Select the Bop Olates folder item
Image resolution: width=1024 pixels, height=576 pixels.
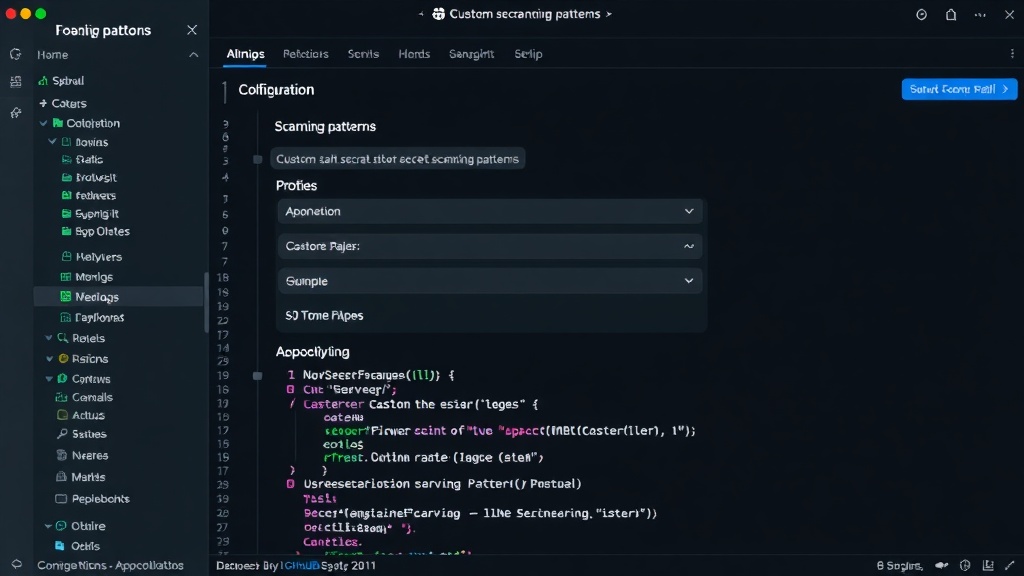coord(95,231)
